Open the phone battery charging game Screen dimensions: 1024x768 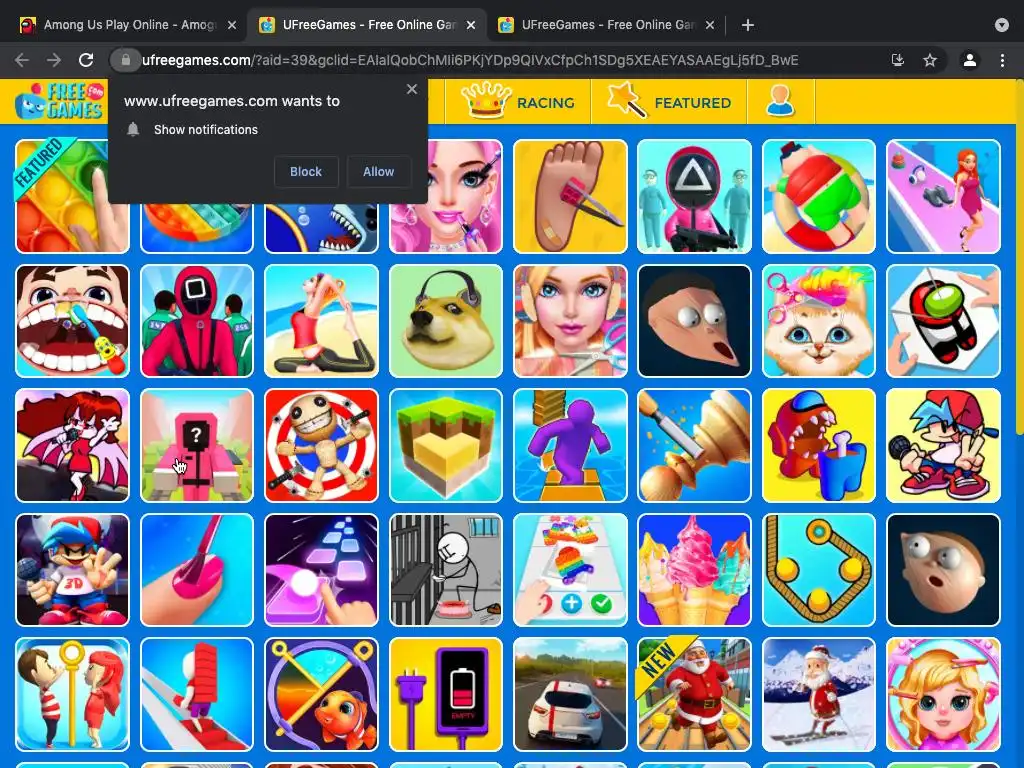point(446,695)
